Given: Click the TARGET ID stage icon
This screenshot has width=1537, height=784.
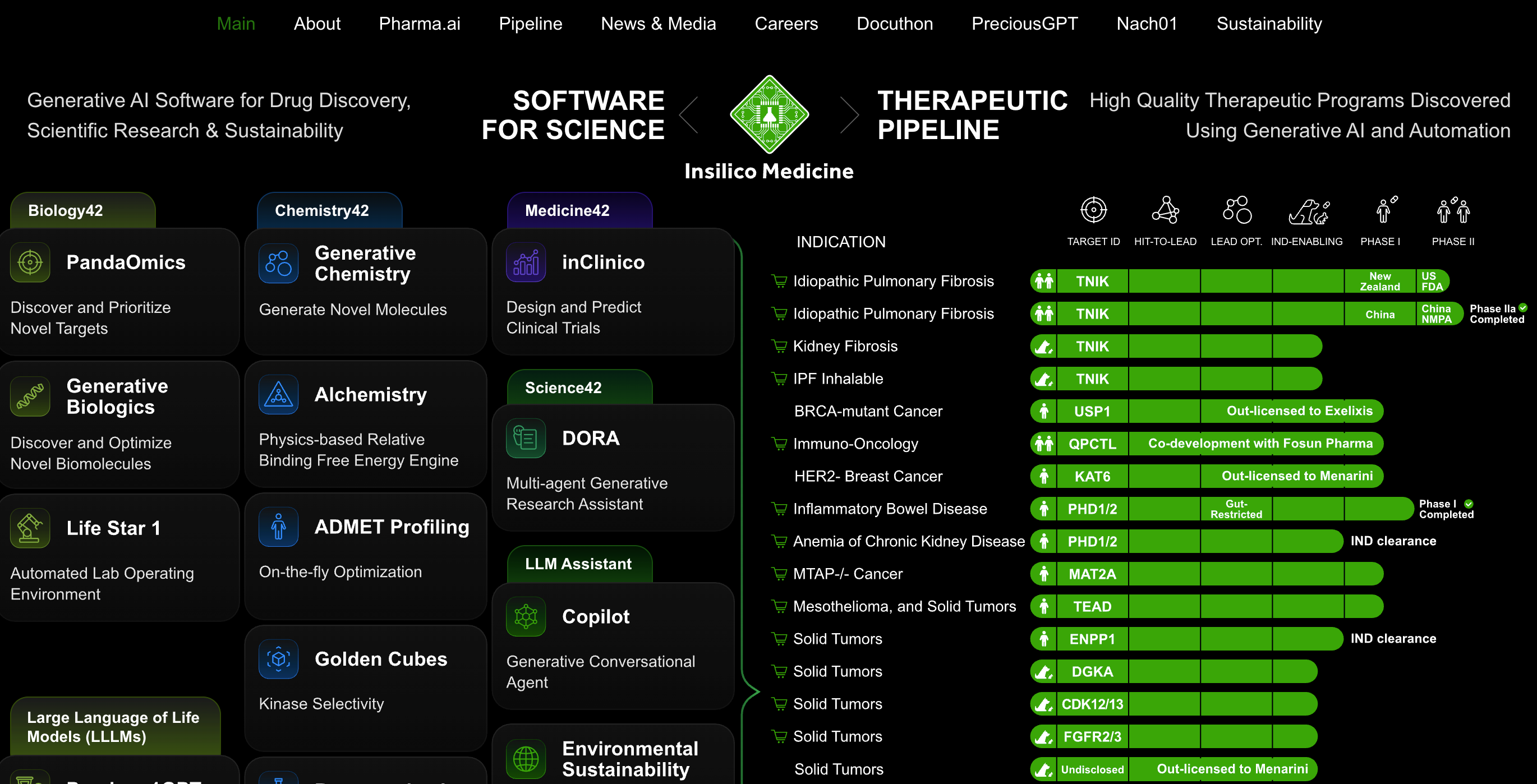Looking at the screenshot, I should coord(1093,210).
